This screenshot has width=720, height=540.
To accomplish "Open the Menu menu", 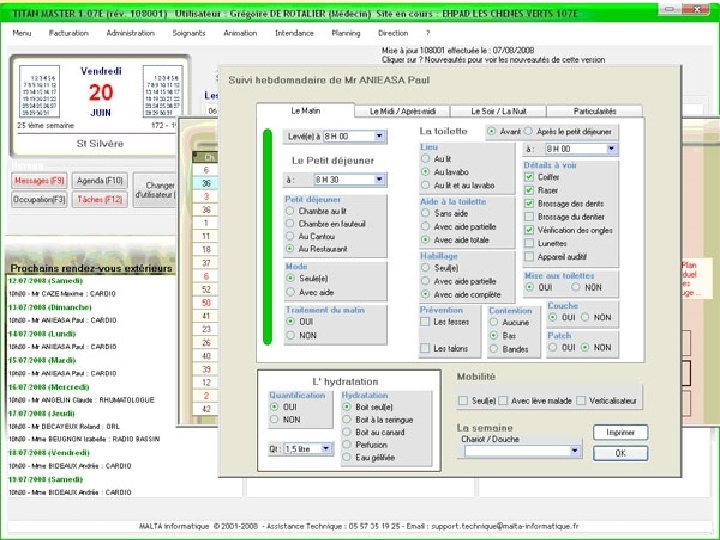I will pos(22,33).
